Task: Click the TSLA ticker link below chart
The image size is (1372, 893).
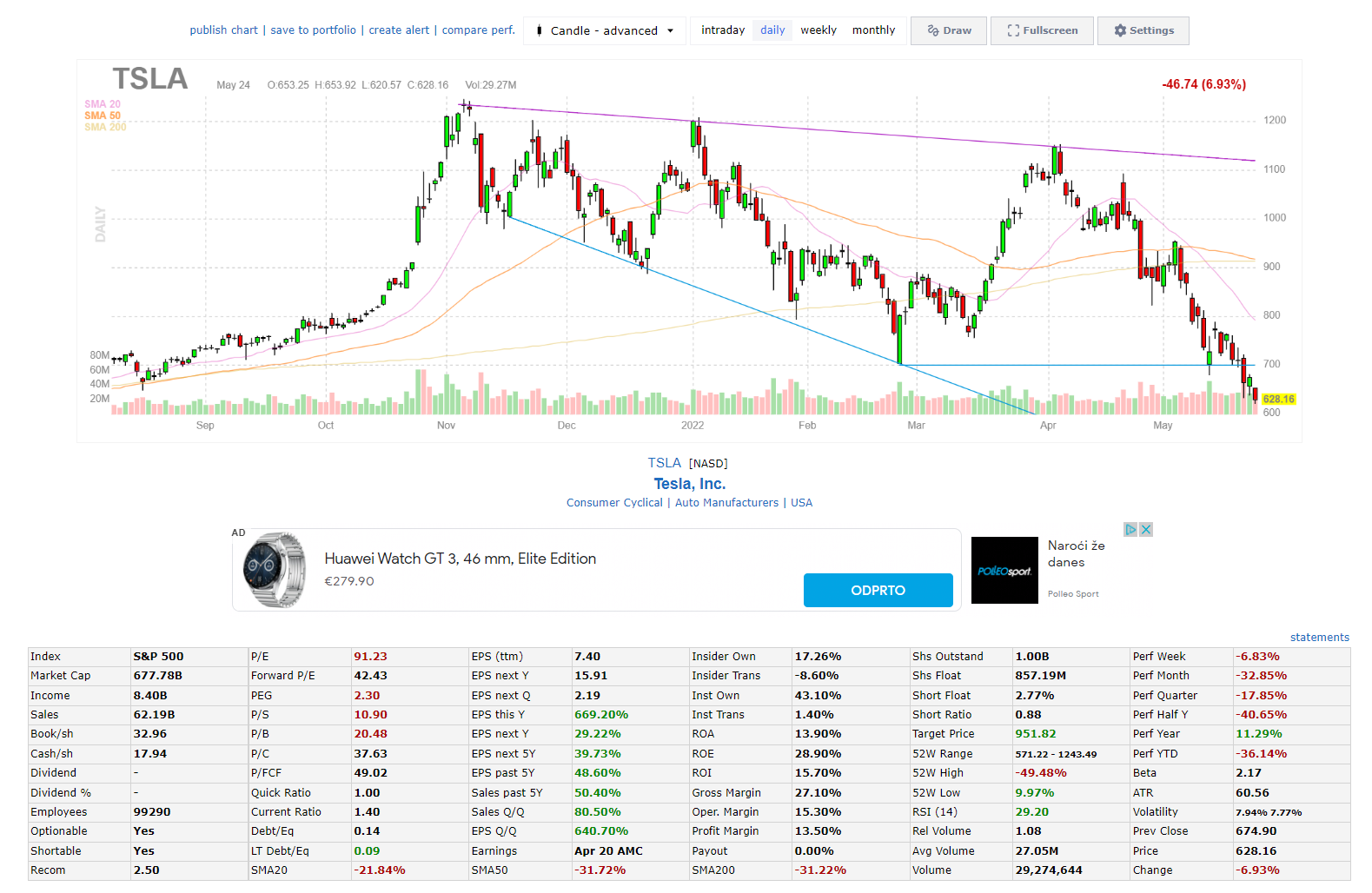Action: (x=665, y=463)
